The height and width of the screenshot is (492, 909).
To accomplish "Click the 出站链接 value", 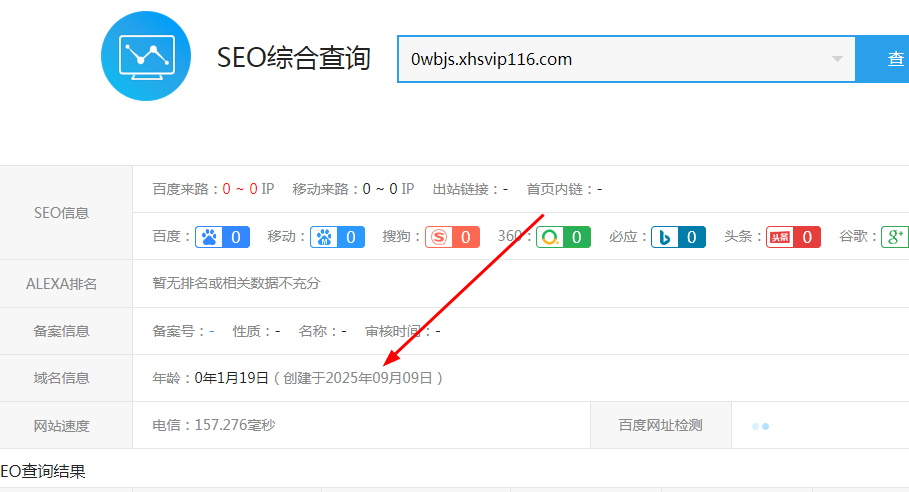I will pos(506,189).
